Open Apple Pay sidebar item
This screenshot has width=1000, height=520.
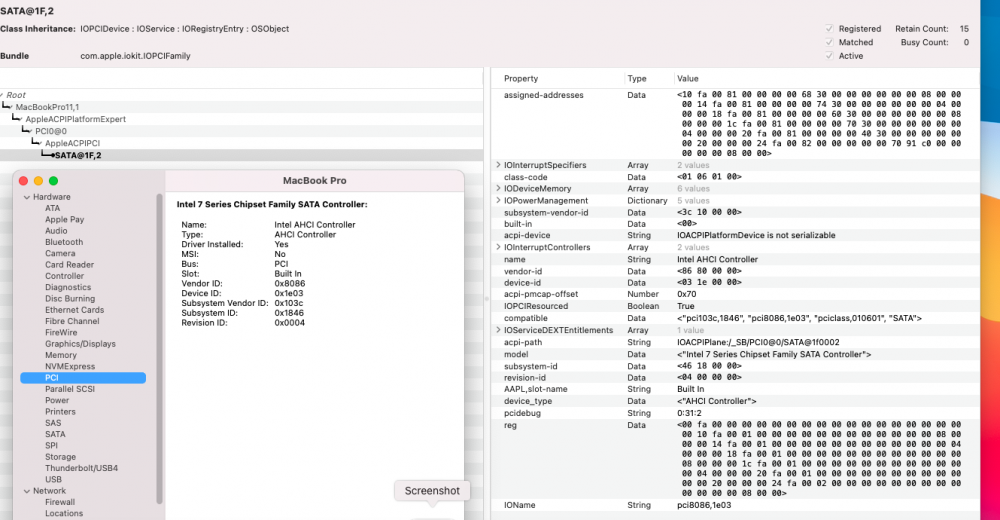tap(64, 219)
